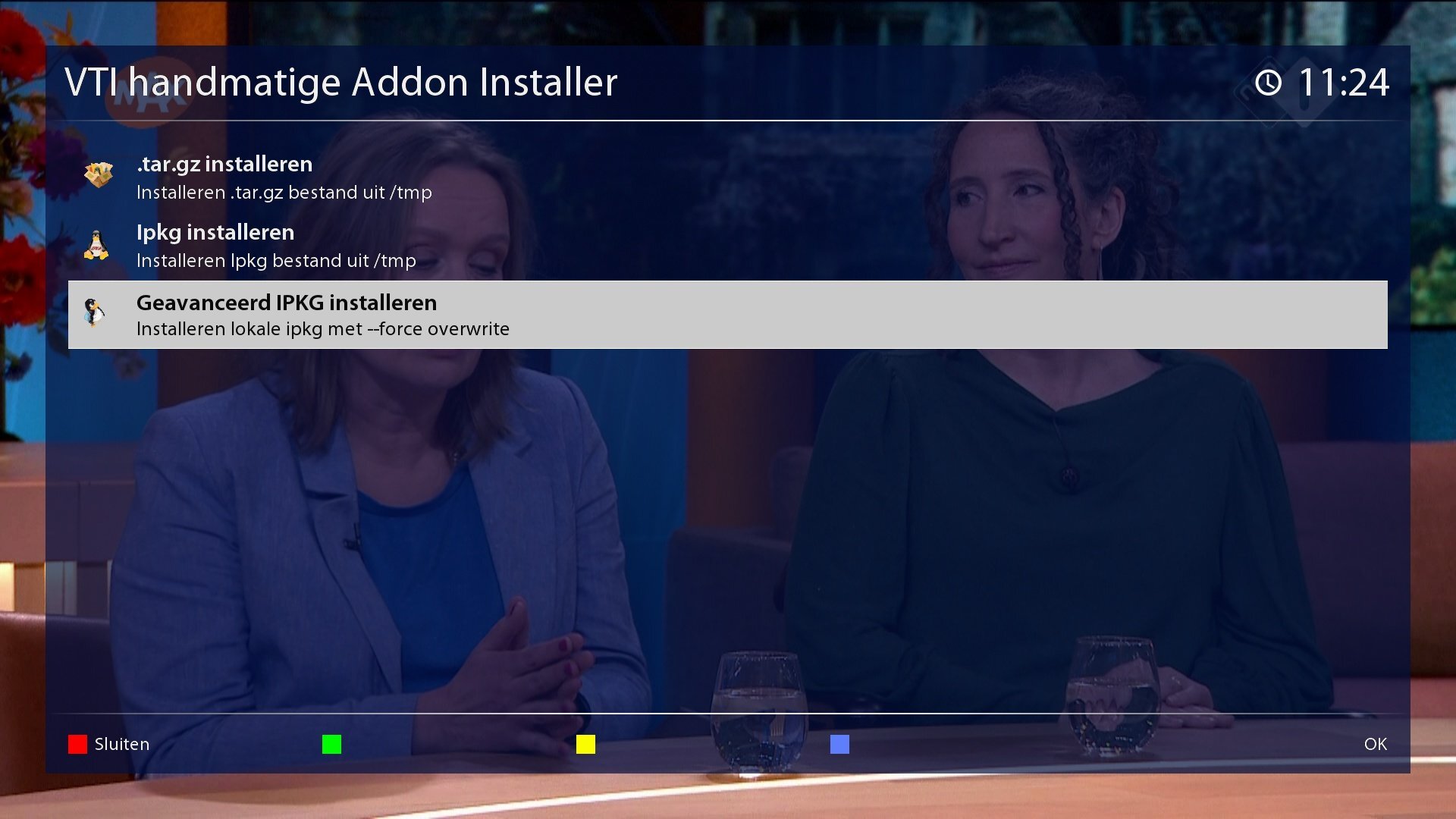Click the Geavanceerd IPKG penguin icon
This screenshot has height=819, width=1456.
click(x=95, y=312)
